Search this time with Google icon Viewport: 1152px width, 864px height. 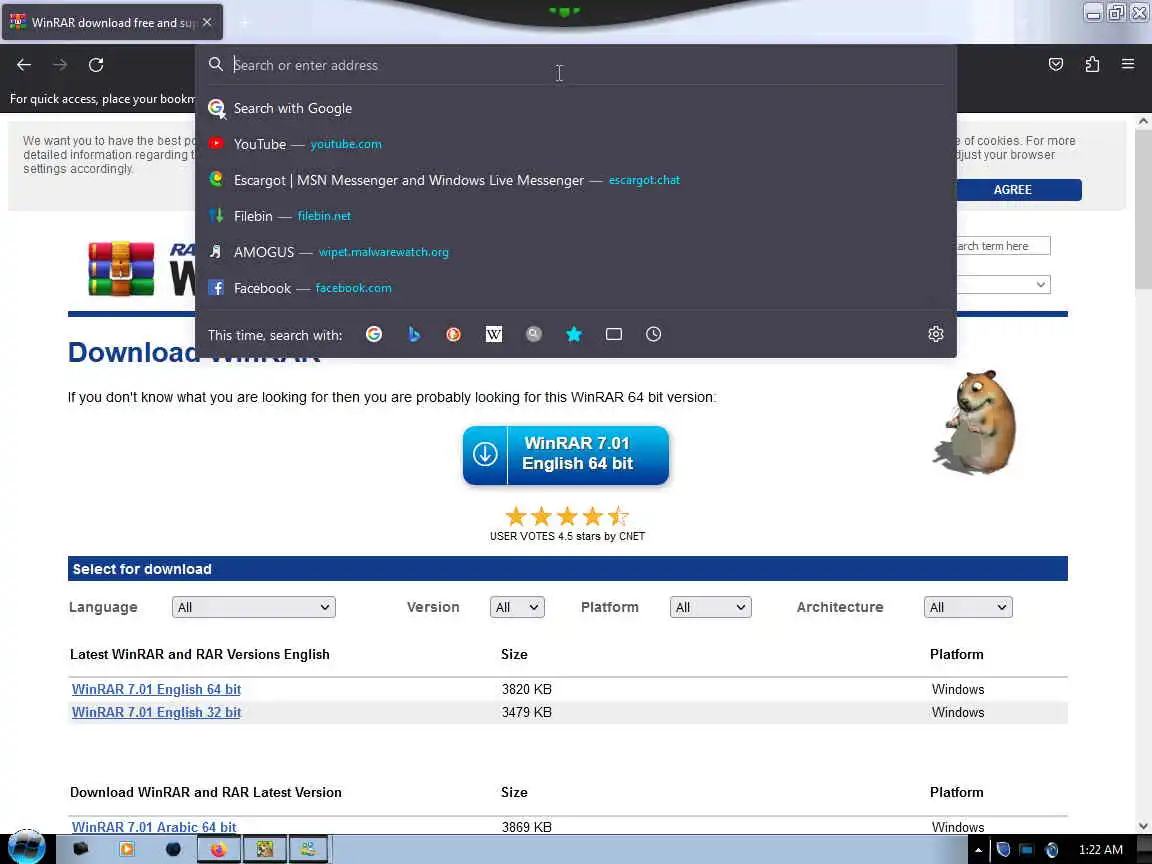(374, 334)
